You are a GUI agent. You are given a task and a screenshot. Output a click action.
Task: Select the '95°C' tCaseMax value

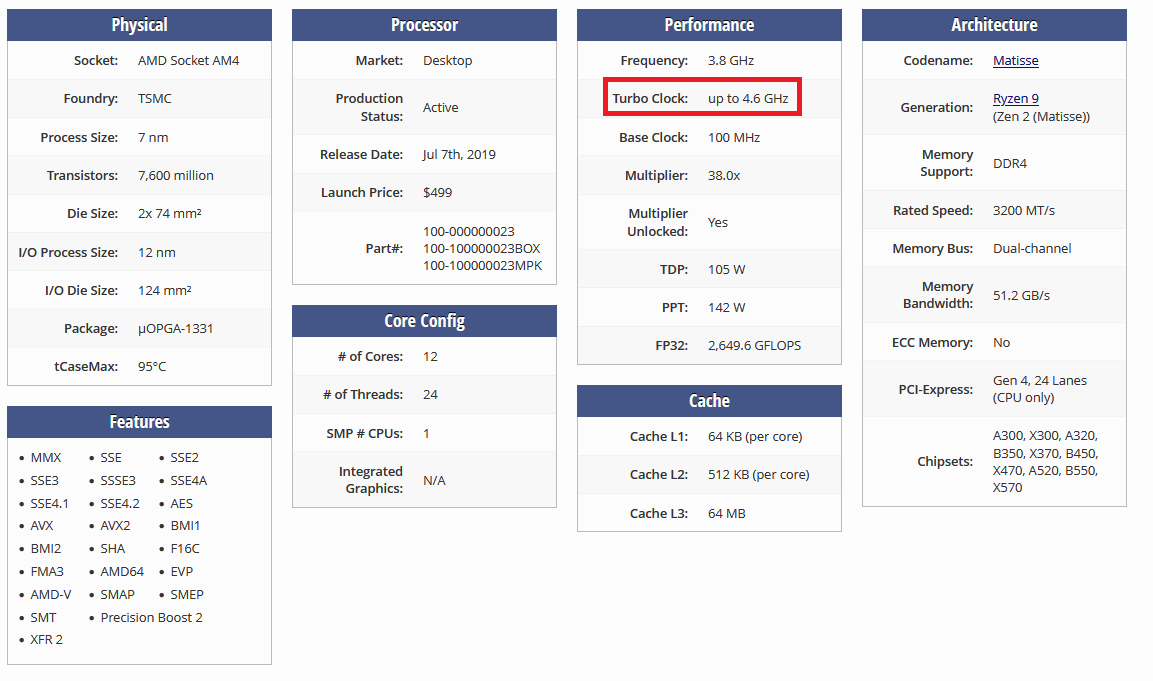click(152, 366)
